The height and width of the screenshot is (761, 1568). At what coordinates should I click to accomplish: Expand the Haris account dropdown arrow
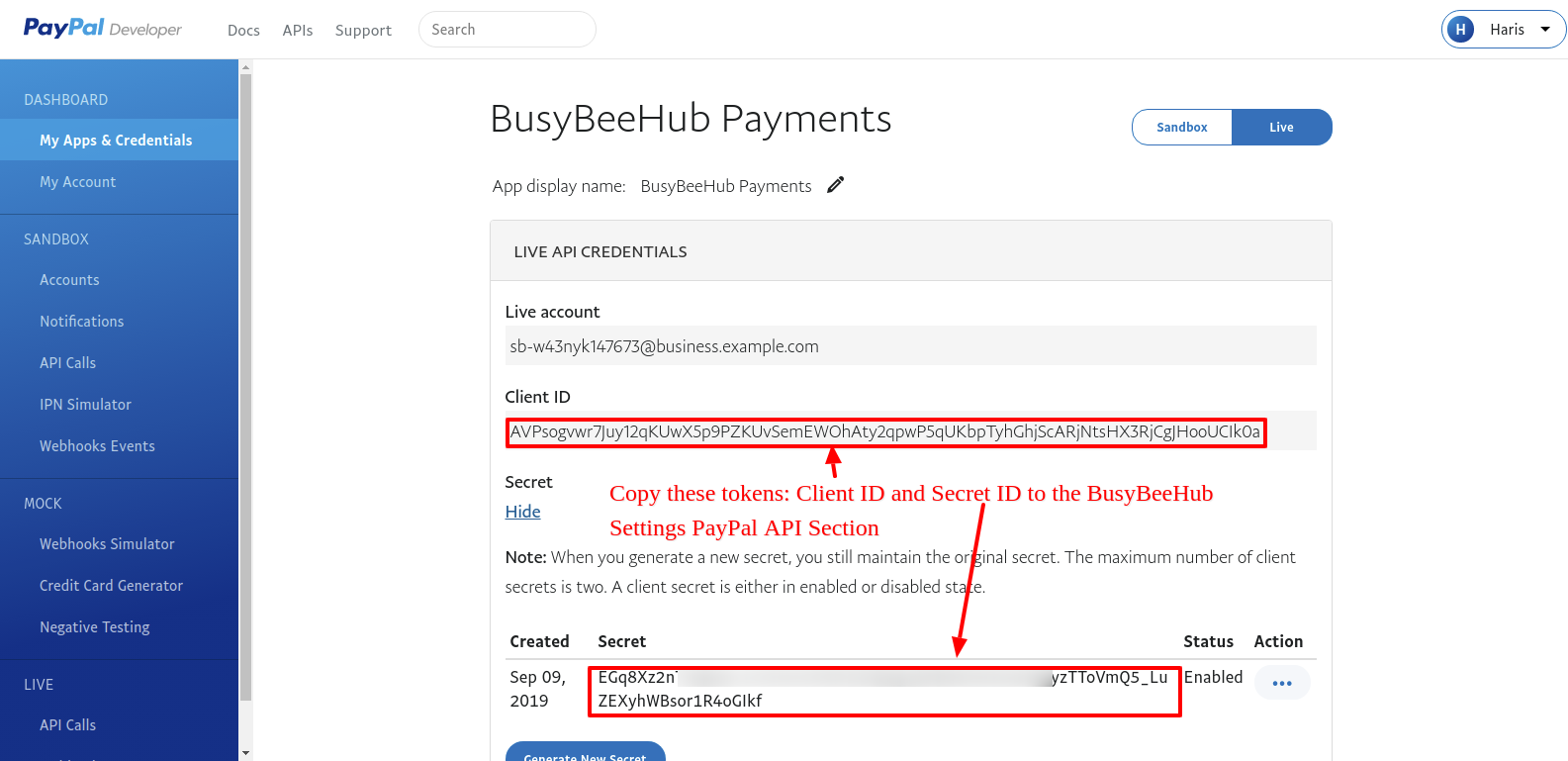pyautogui.click(x=1545, y=30)
